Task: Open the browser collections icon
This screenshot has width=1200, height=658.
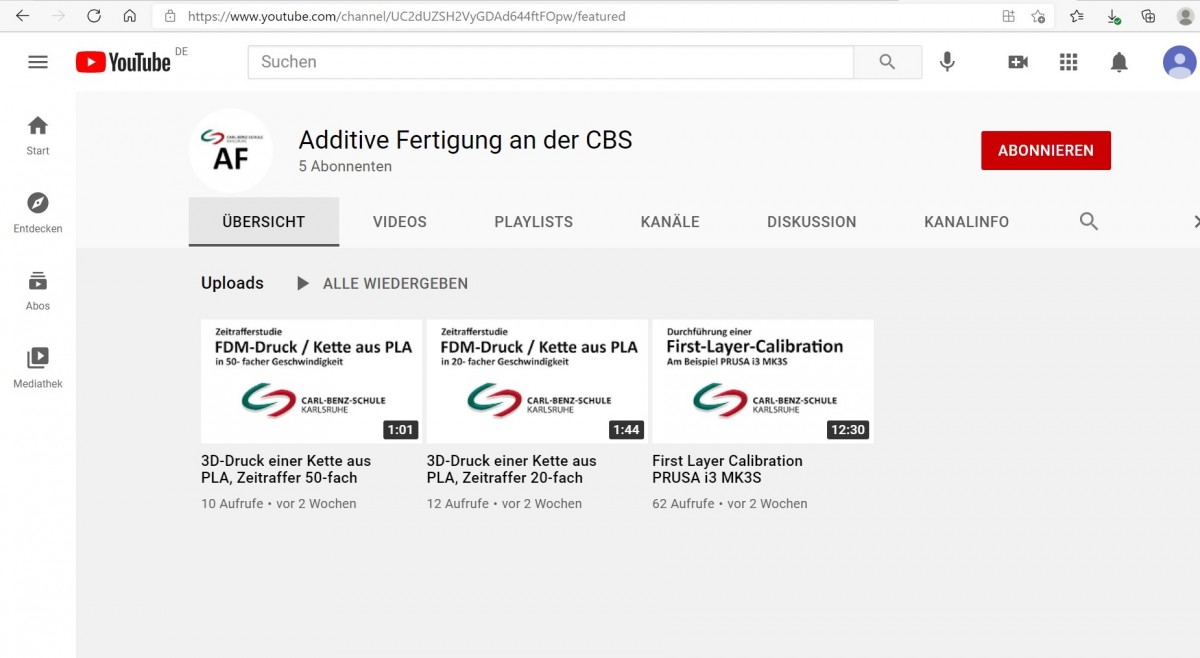Action: (x=1148, y=16)
